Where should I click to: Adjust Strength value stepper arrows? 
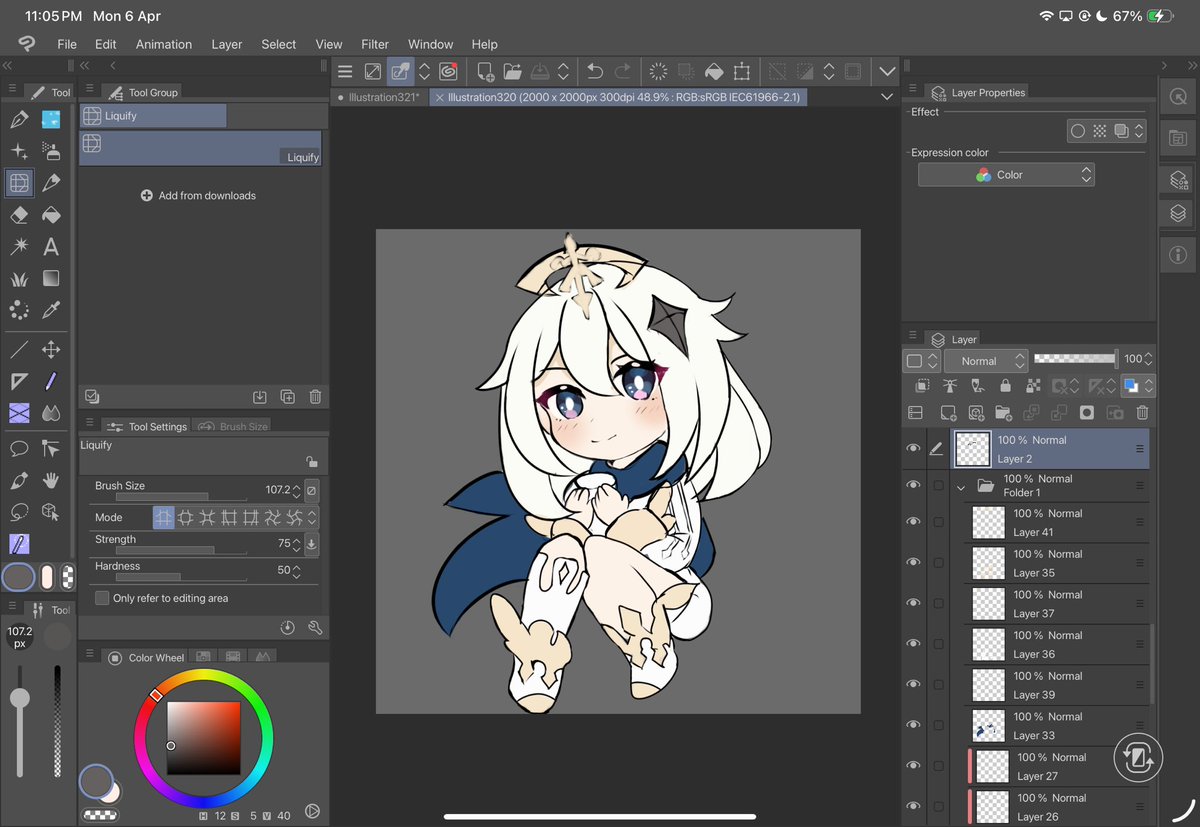(x=297, y=544)
